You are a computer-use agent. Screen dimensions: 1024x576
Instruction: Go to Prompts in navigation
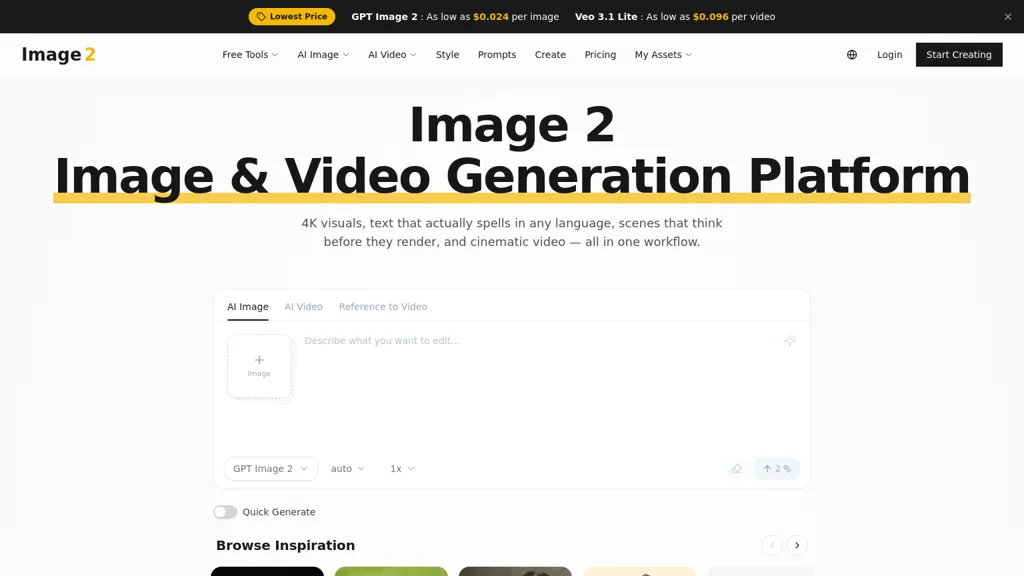pos(497,55)
